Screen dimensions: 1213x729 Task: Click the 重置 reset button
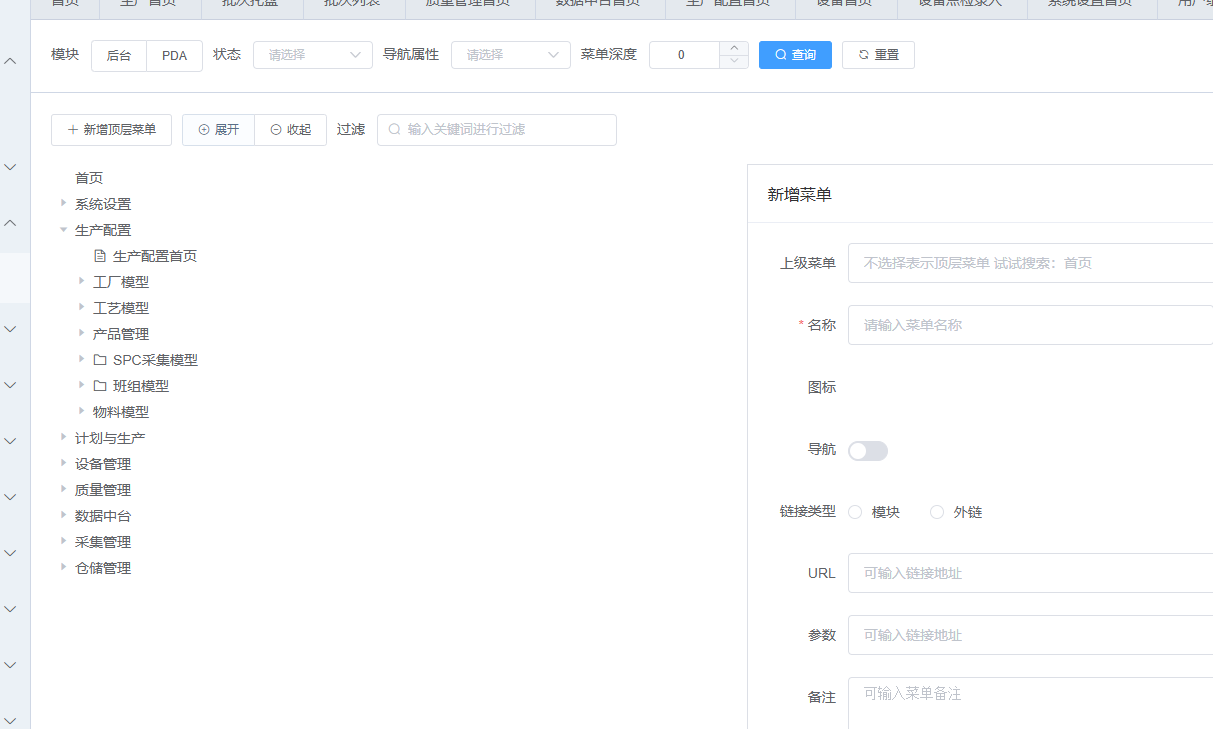(878, 55)
